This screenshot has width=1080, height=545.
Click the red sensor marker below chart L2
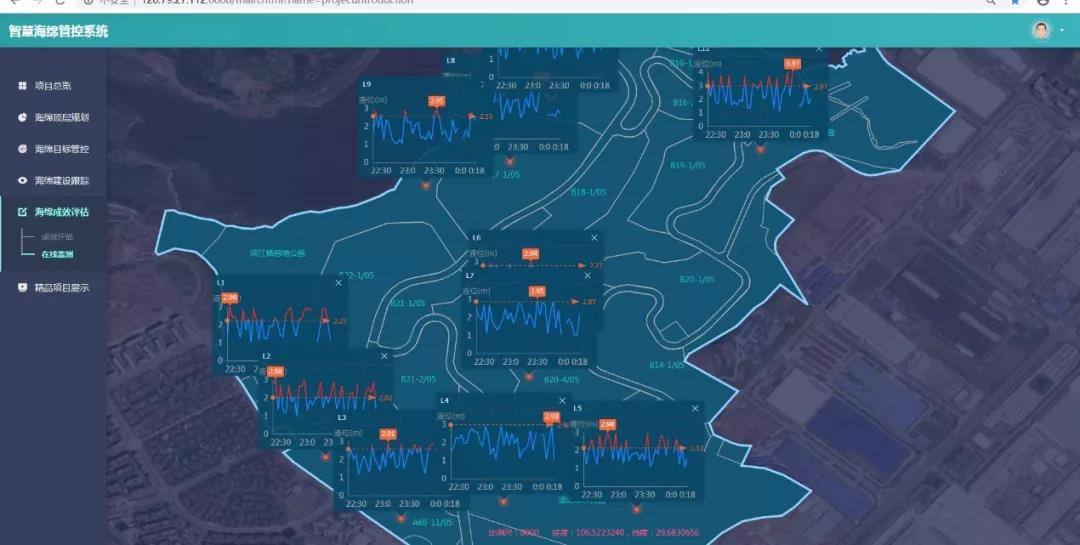pos(325,457)
